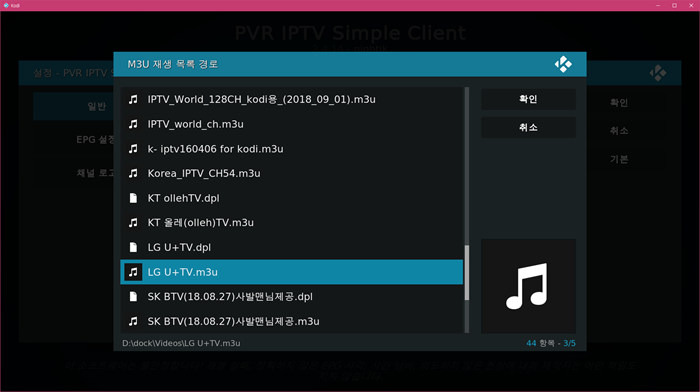Screen dimensions: 700x392
Task: Open the EPG 설정 tab in settings
Action: pos(74,140)
